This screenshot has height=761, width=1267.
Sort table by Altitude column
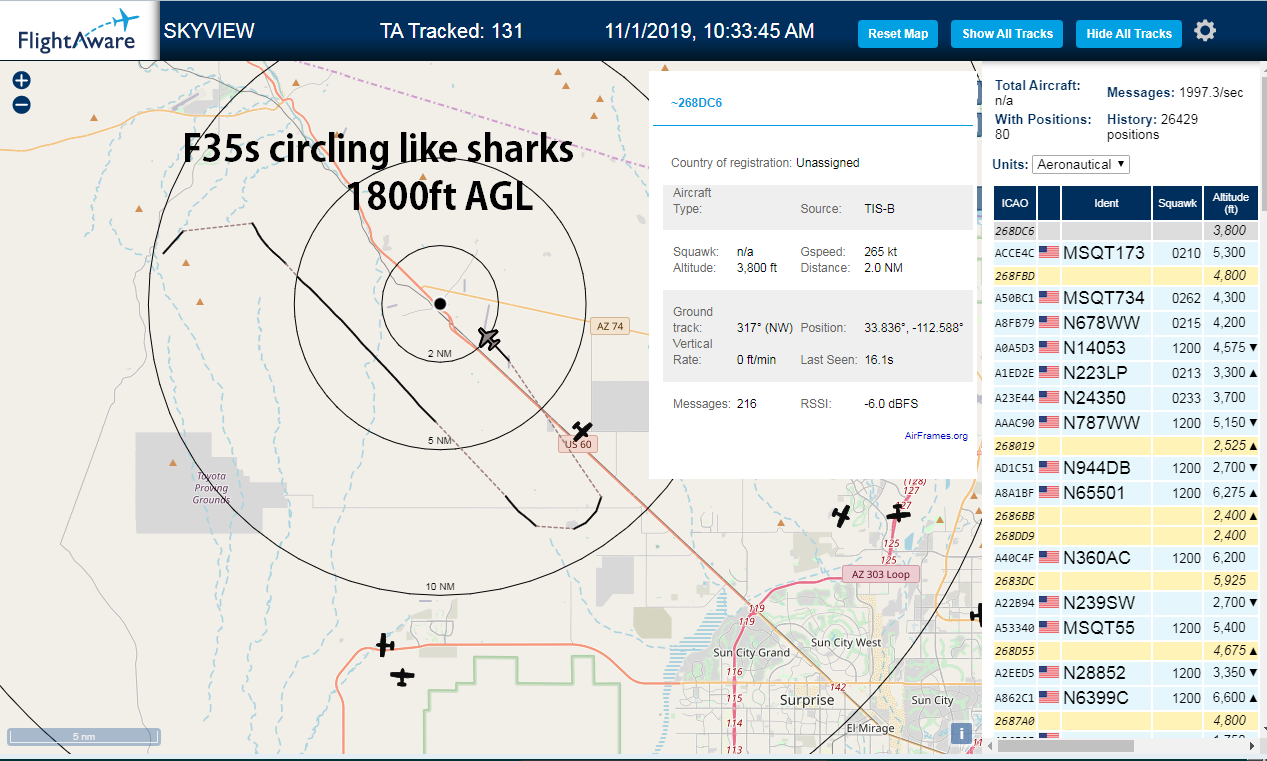[x=1231, y=203]
